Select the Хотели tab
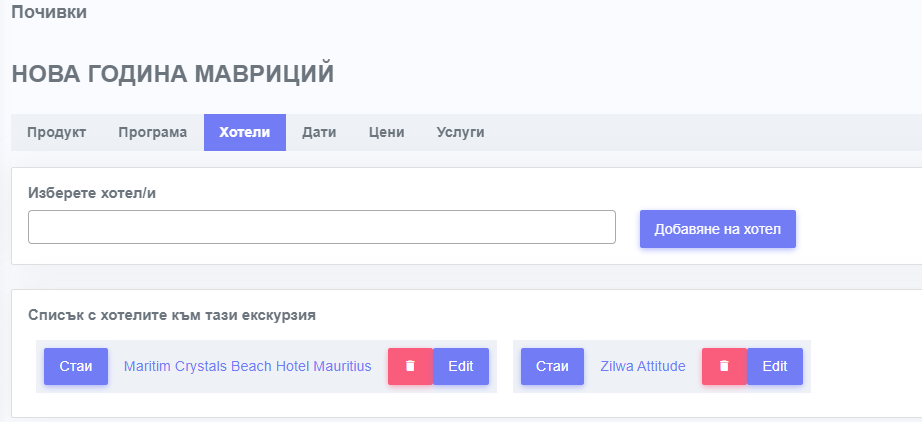 tap(245, 132)
